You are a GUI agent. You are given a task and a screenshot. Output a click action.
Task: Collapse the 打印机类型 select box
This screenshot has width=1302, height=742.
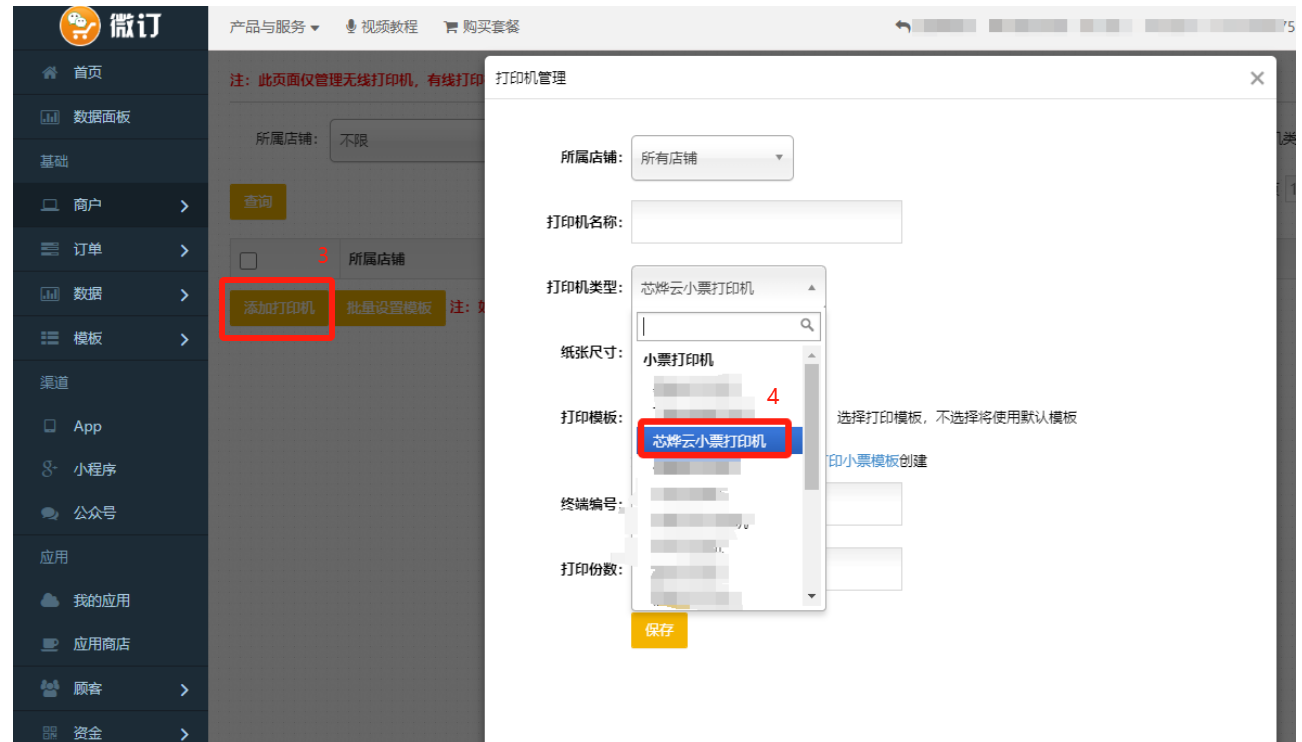(x=728, y=288)
